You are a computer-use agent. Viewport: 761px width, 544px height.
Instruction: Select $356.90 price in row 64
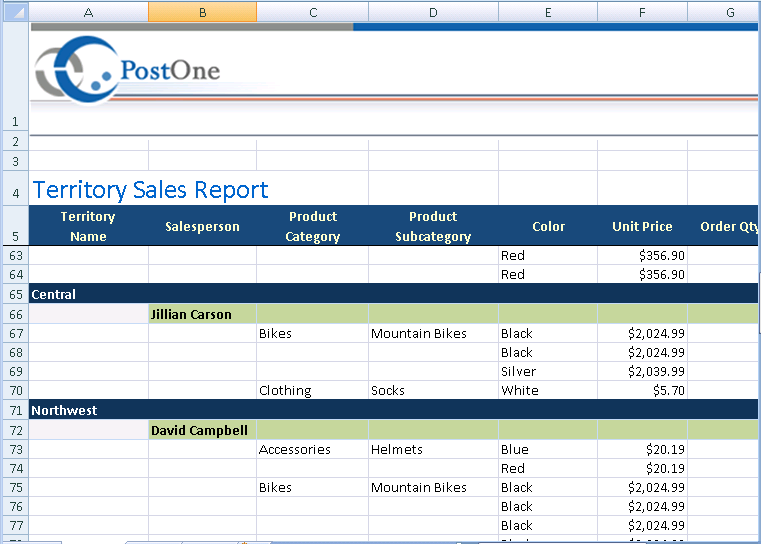pos(642,274)
